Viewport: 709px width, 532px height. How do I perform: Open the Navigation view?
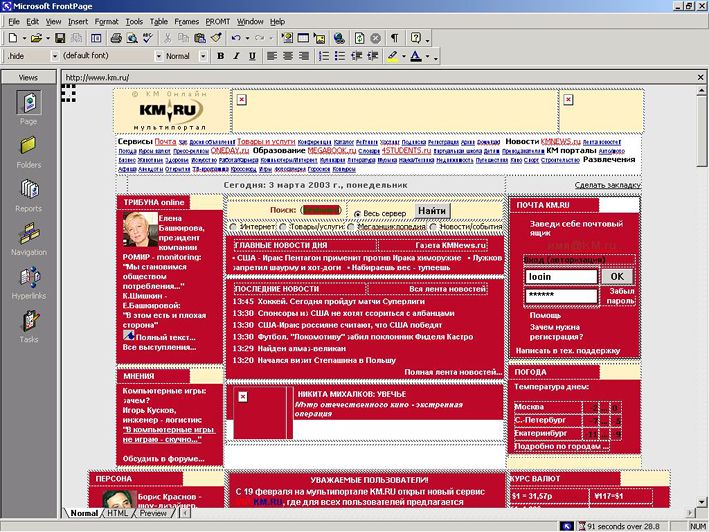[28, 237]
